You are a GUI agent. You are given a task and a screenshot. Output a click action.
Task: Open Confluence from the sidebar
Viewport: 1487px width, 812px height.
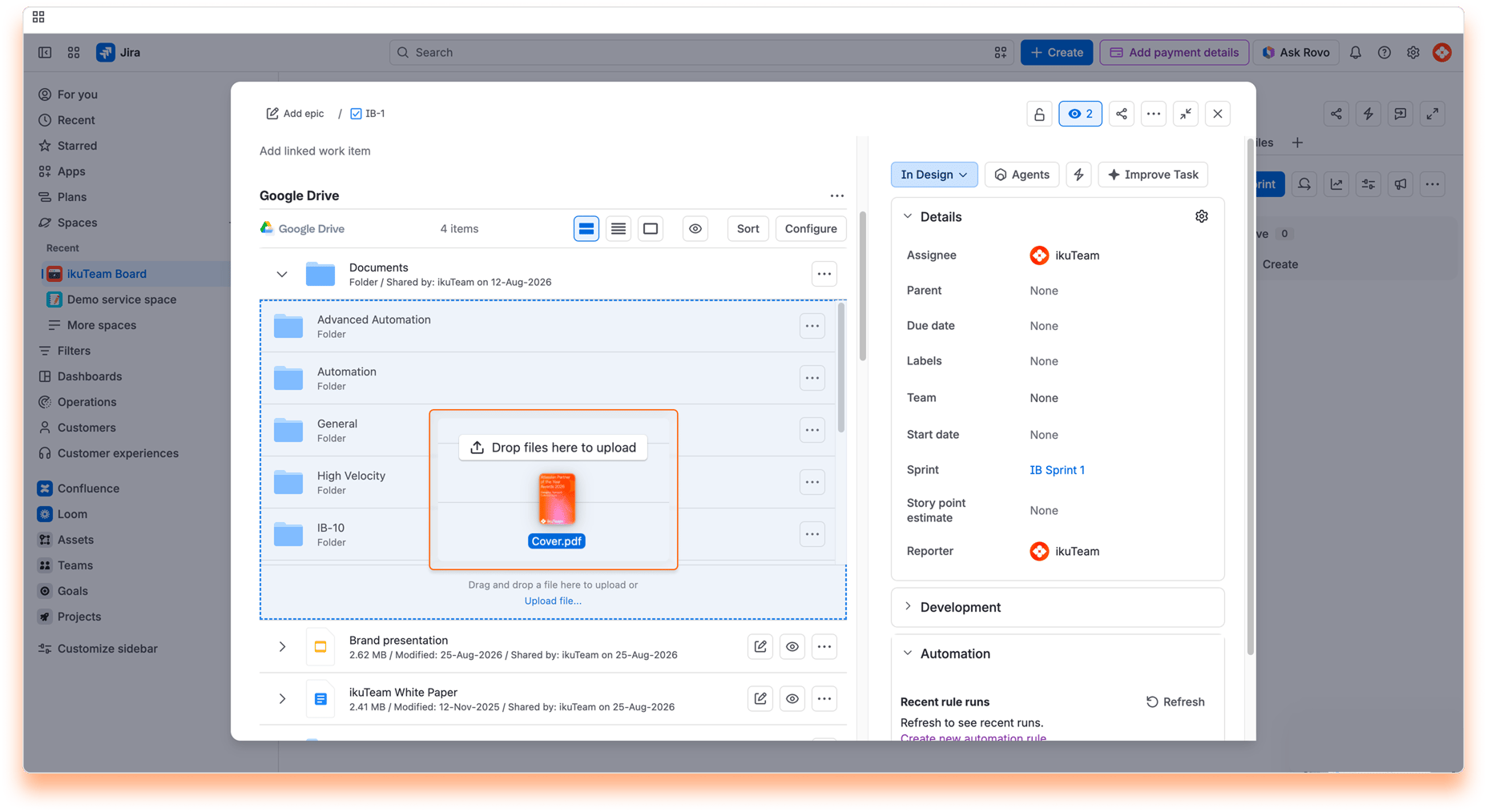(88, 488)
